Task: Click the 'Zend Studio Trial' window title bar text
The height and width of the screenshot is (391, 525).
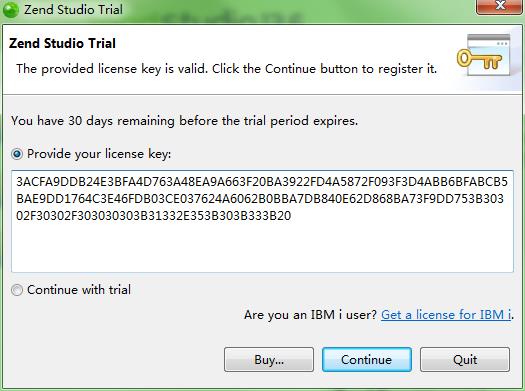Action: [x=73, y=9]
